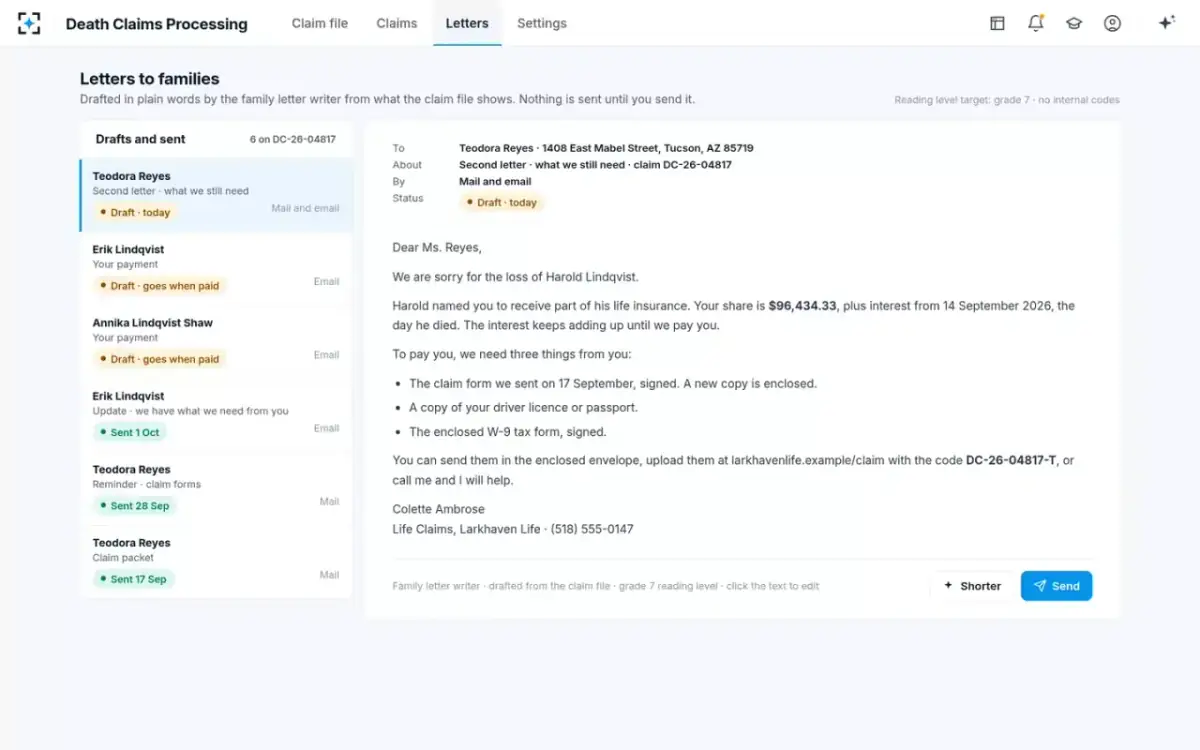Switch to the Claim file tab
Image resolution: width=1200 pixels, height=750 pixels.
[x=320, y=23]
